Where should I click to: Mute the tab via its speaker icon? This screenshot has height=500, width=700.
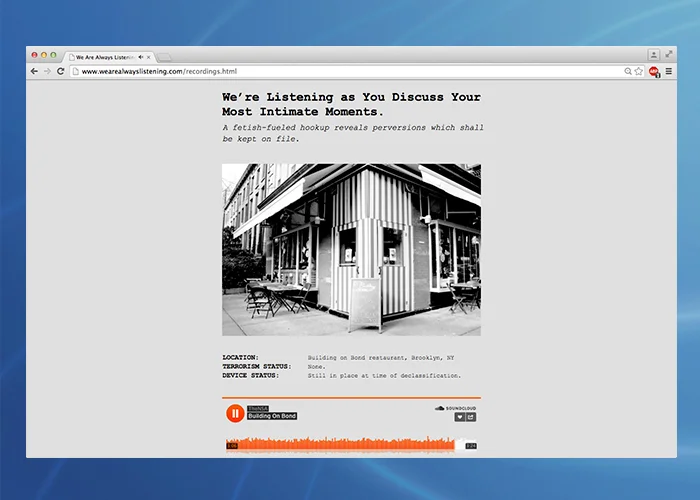(x=141, y=57)
